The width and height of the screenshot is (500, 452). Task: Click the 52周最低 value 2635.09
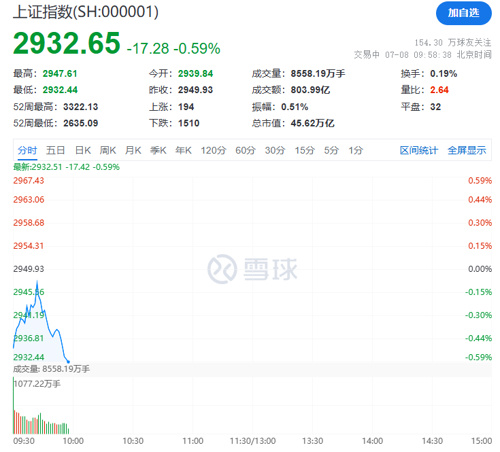point(81,123)
